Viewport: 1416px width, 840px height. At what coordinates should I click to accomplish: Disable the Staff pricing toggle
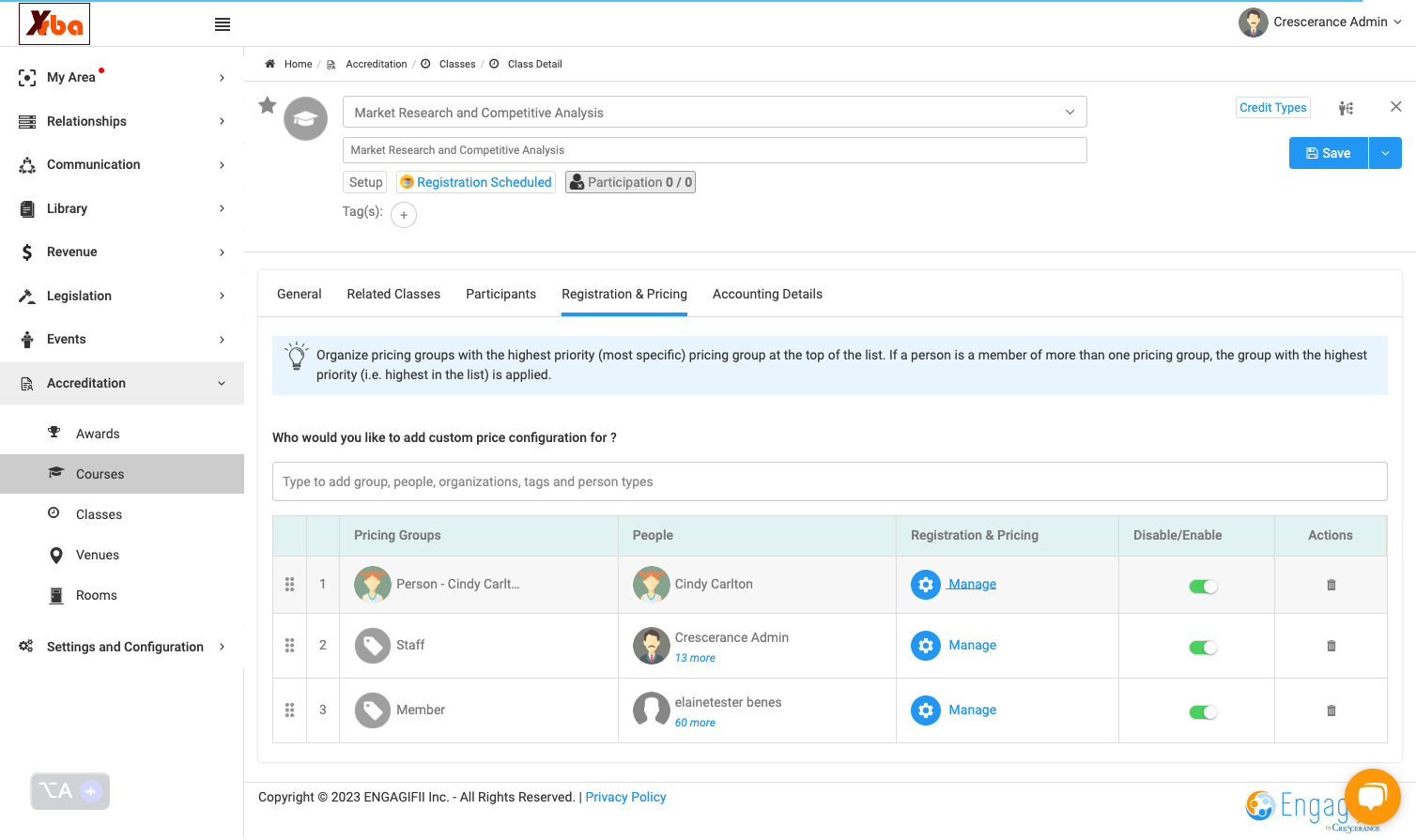click(1203, 648)
